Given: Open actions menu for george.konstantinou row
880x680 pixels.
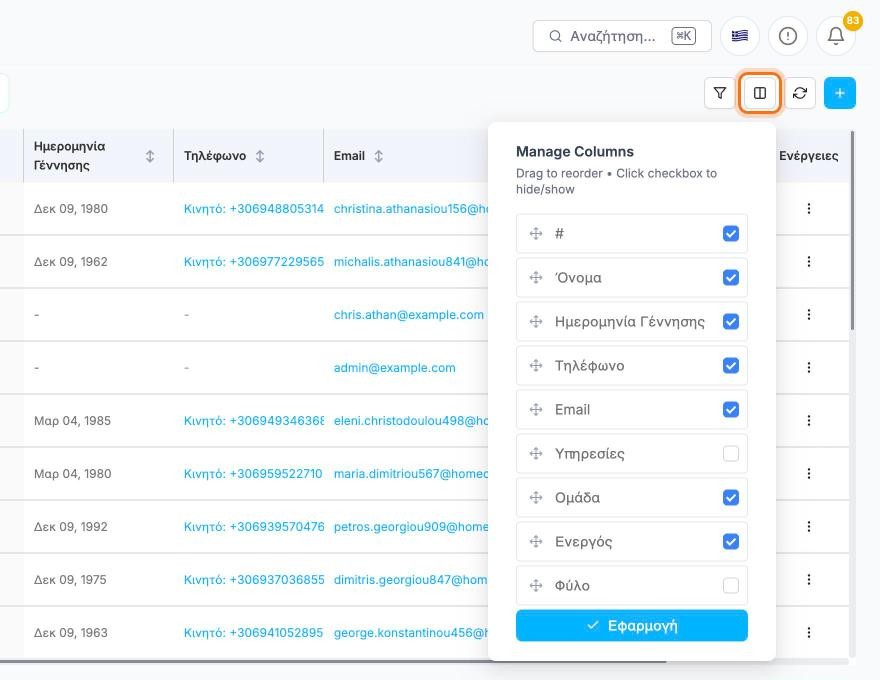Looking at the screenshot, I should tap(809, 632).
